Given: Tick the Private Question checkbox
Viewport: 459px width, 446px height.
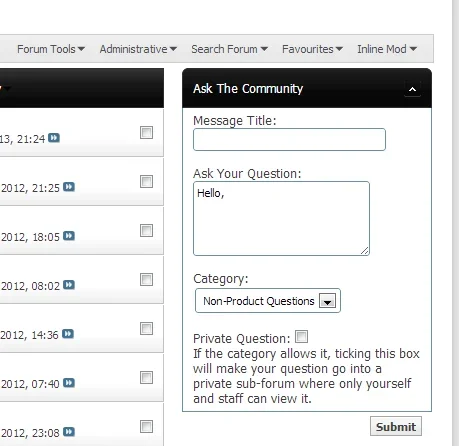Looking at the screenshot, I should [x=302, y=337].
